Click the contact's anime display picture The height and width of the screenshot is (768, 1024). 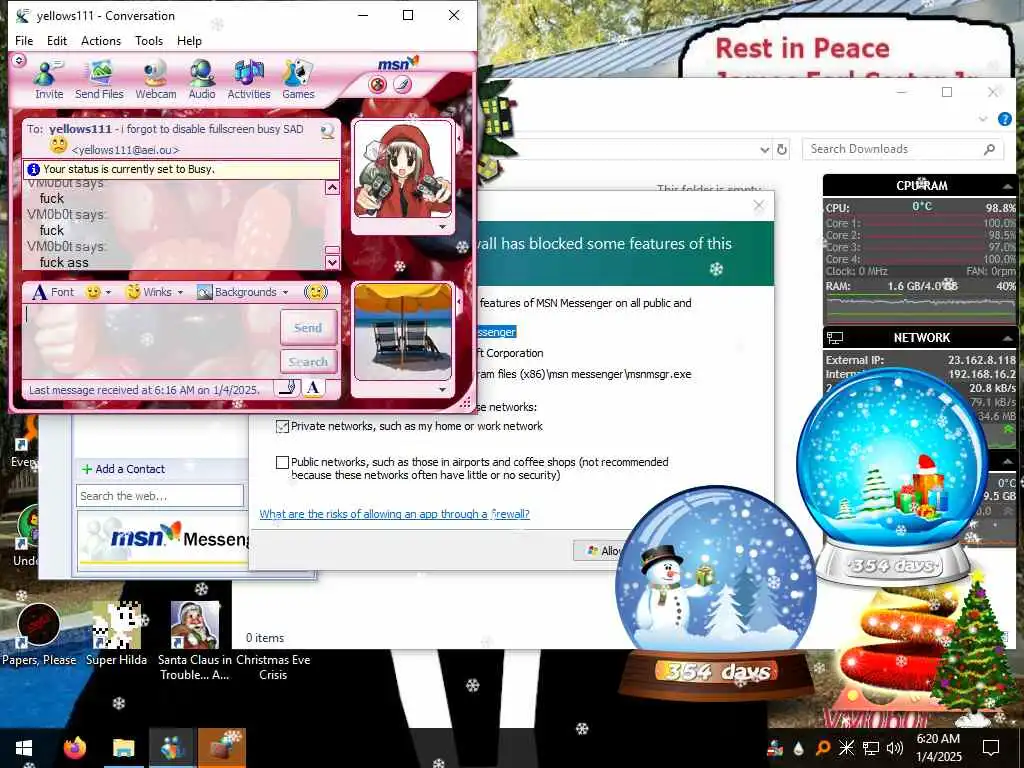coord(403,170)
